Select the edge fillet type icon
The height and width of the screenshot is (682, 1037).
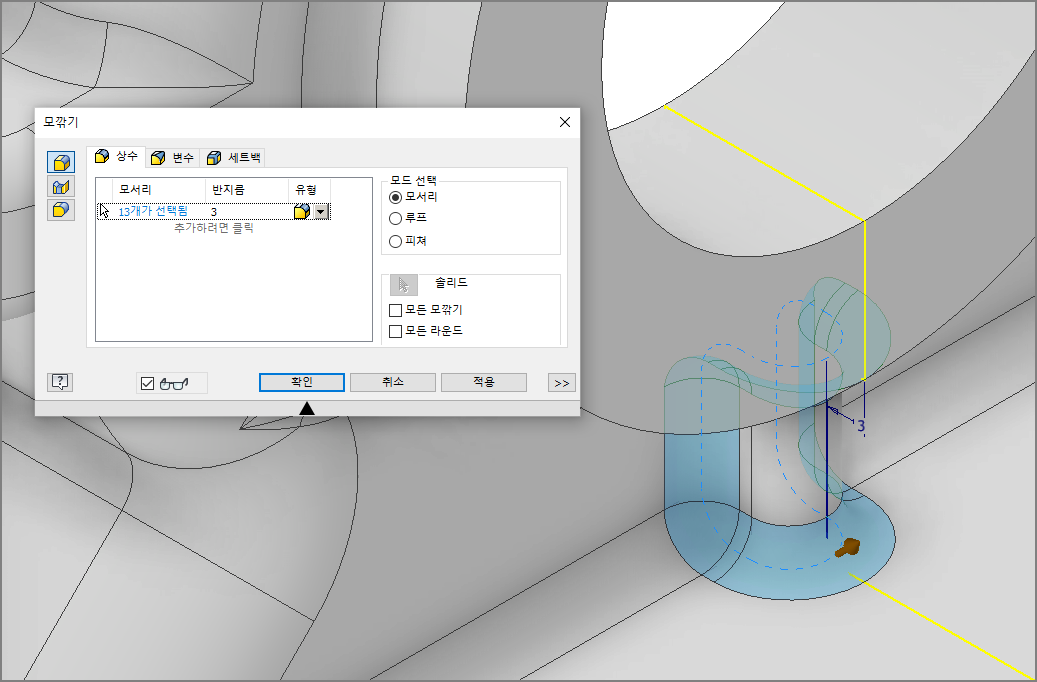tap(61, 163)
